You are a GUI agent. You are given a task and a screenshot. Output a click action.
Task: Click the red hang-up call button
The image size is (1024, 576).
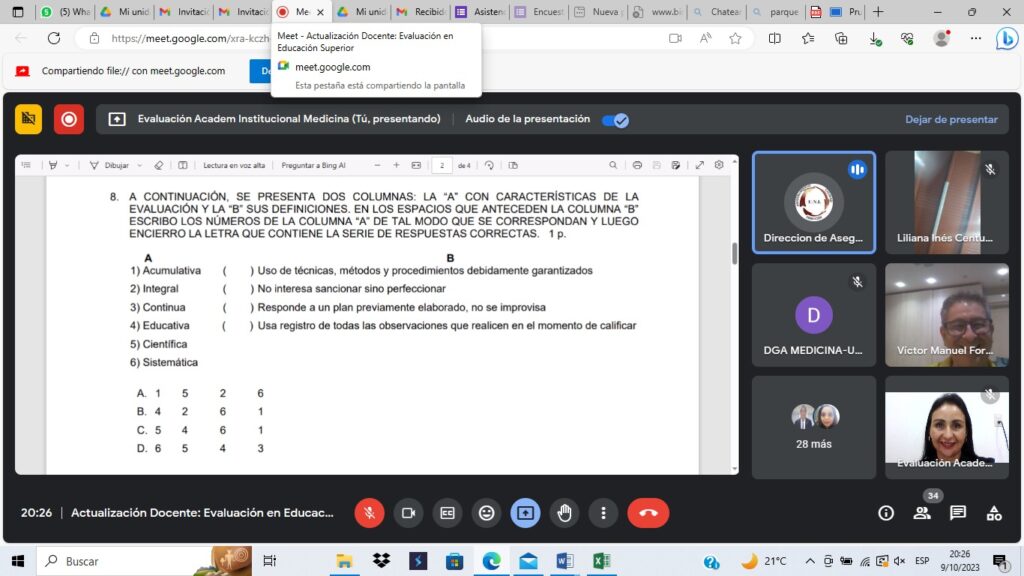pos(648,513)
